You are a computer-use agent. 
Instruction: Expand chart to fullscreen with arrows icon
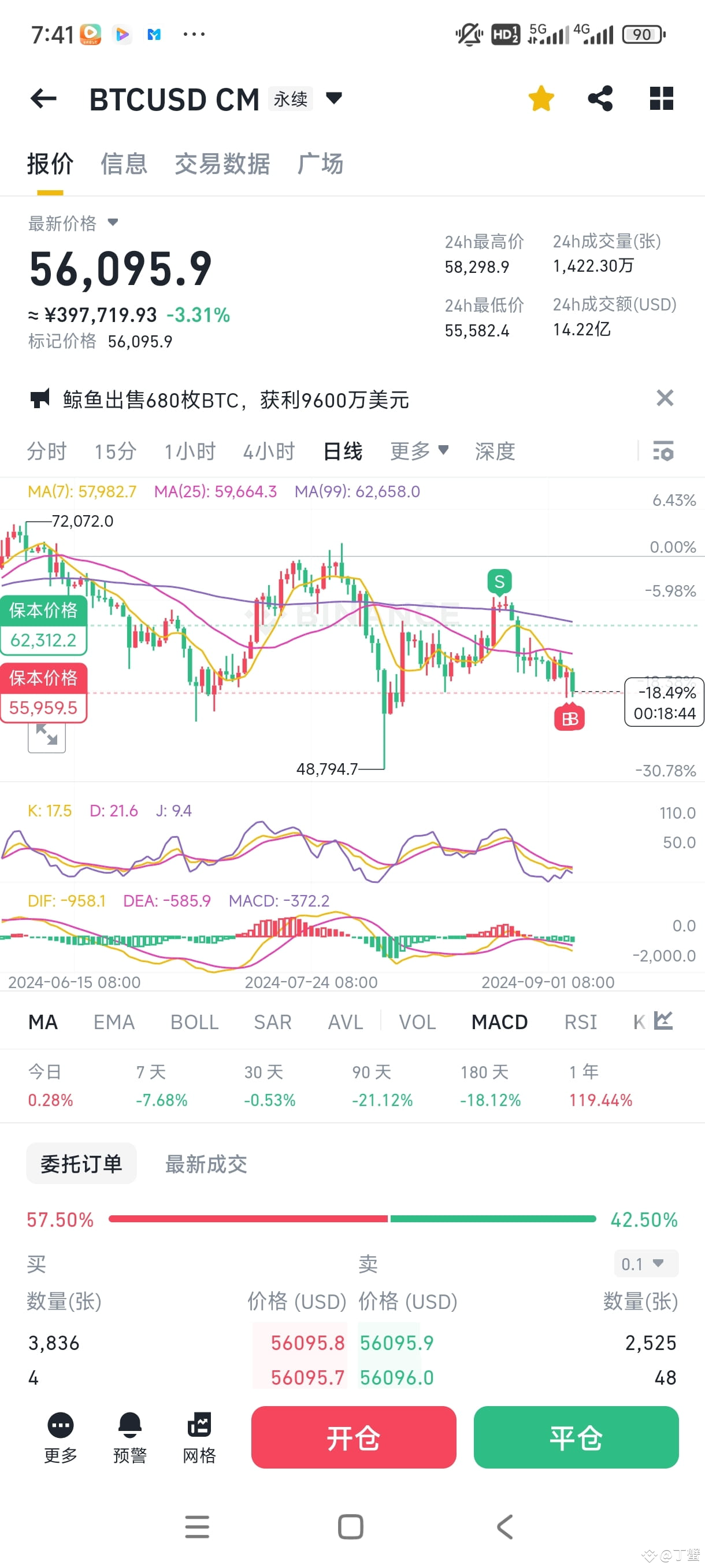pos(47,734)
